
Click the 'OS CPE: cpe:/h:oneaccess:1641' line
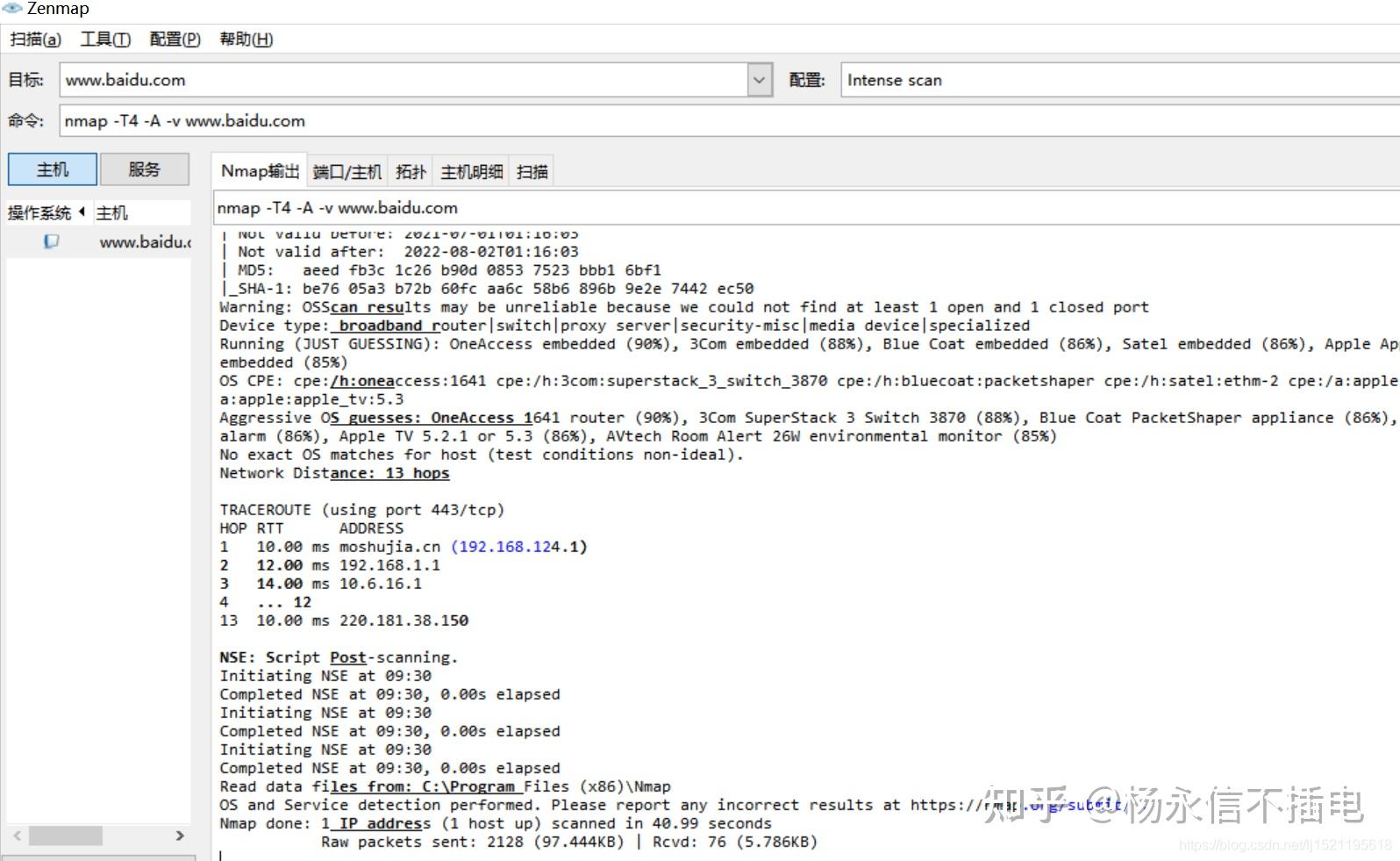809,381
